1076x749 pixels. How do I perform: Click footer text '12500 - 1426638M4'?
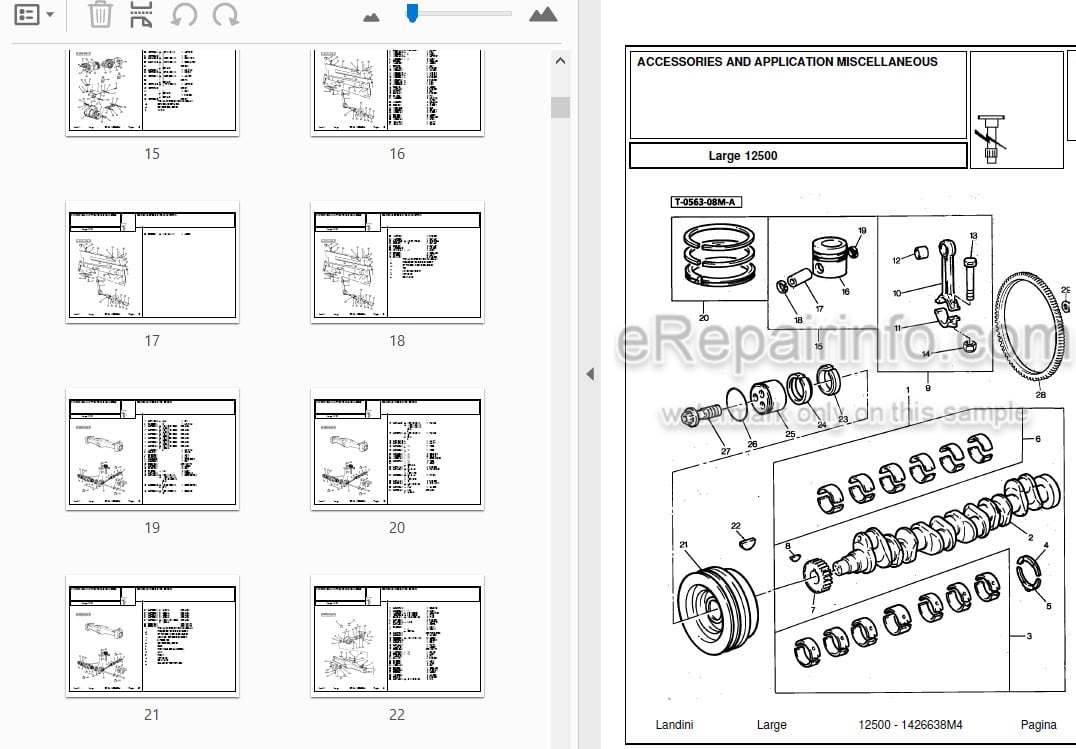(910, 724)
